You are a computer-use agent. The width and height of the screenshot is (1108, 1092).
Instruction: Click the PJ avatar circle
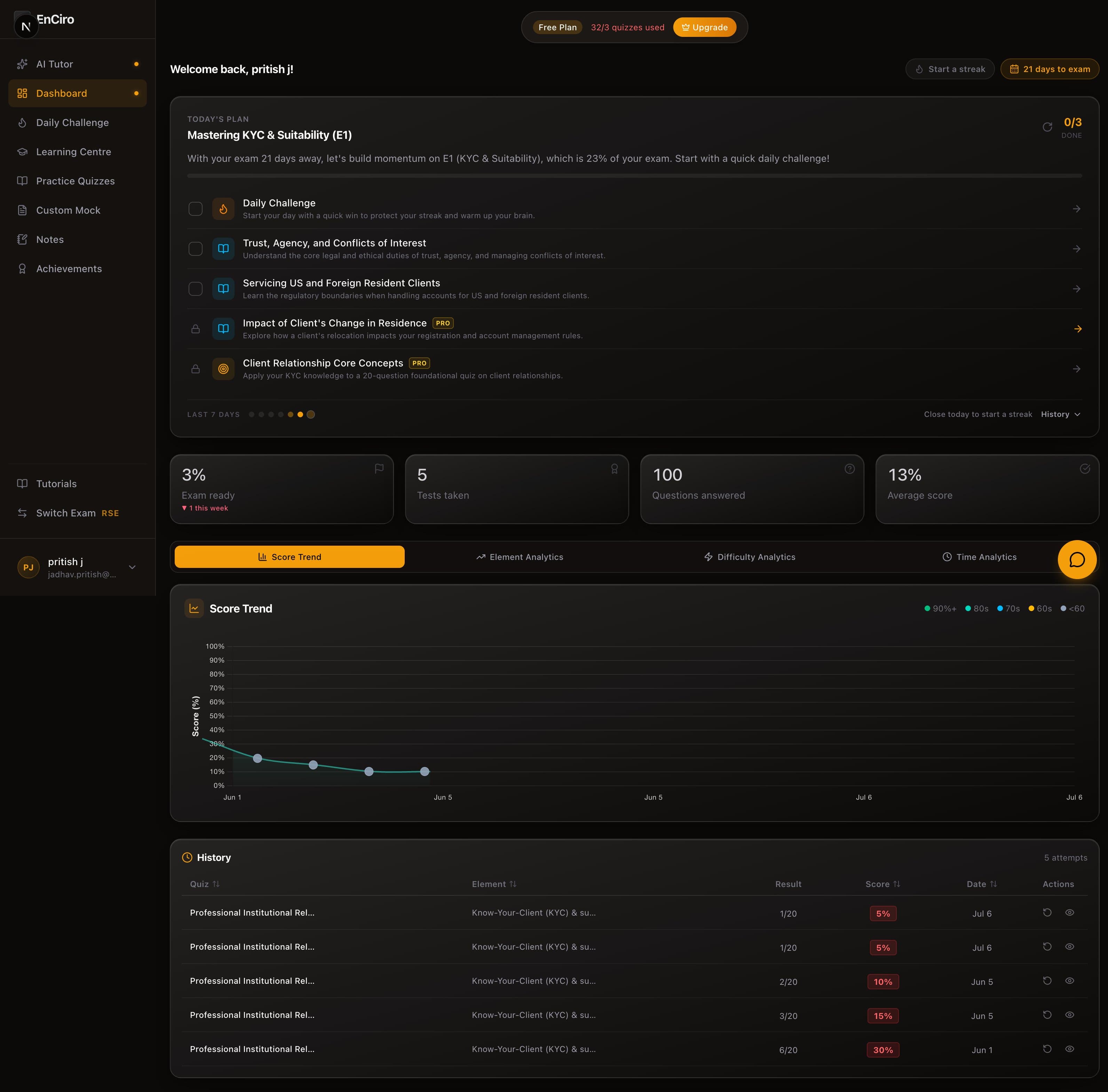tap(28, 567)
